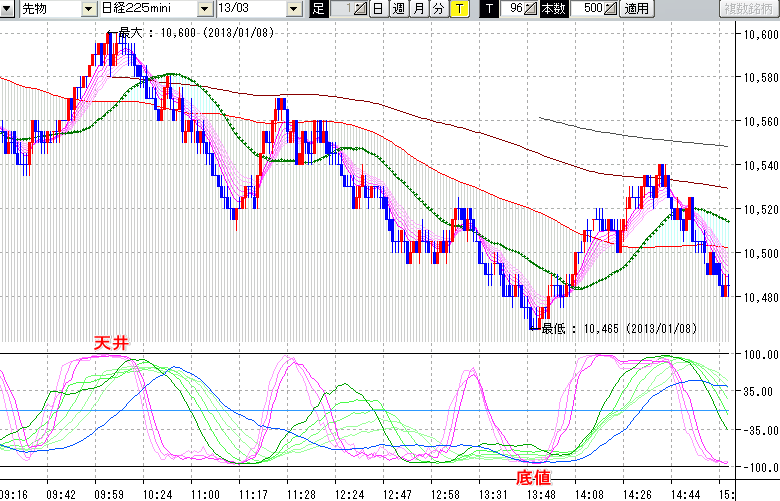Toggle the yellow T tick chart button
The height and width of the screenshot is (501, 780).
[459, 9]
